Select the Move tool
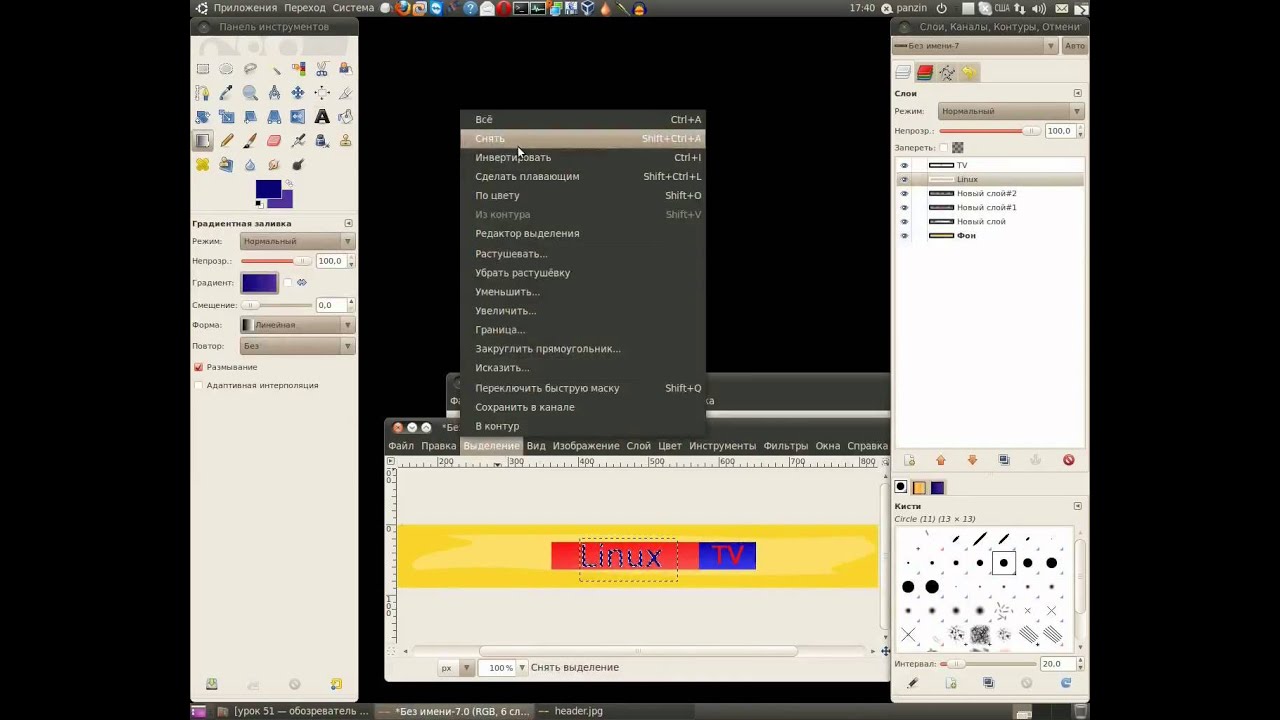The width and height of the screenshot is (1280, 720). 298,93
